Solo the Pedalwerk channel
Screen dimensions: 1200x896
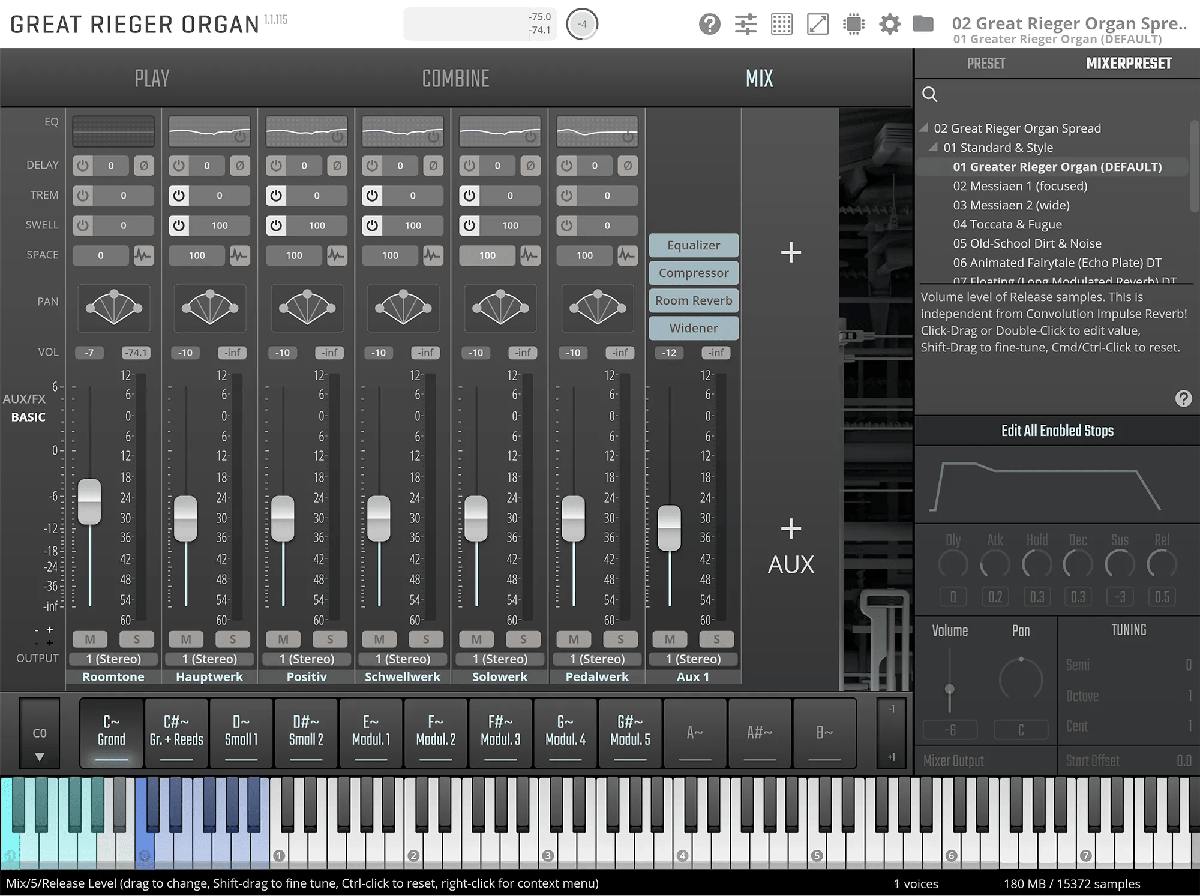[620, 639]
